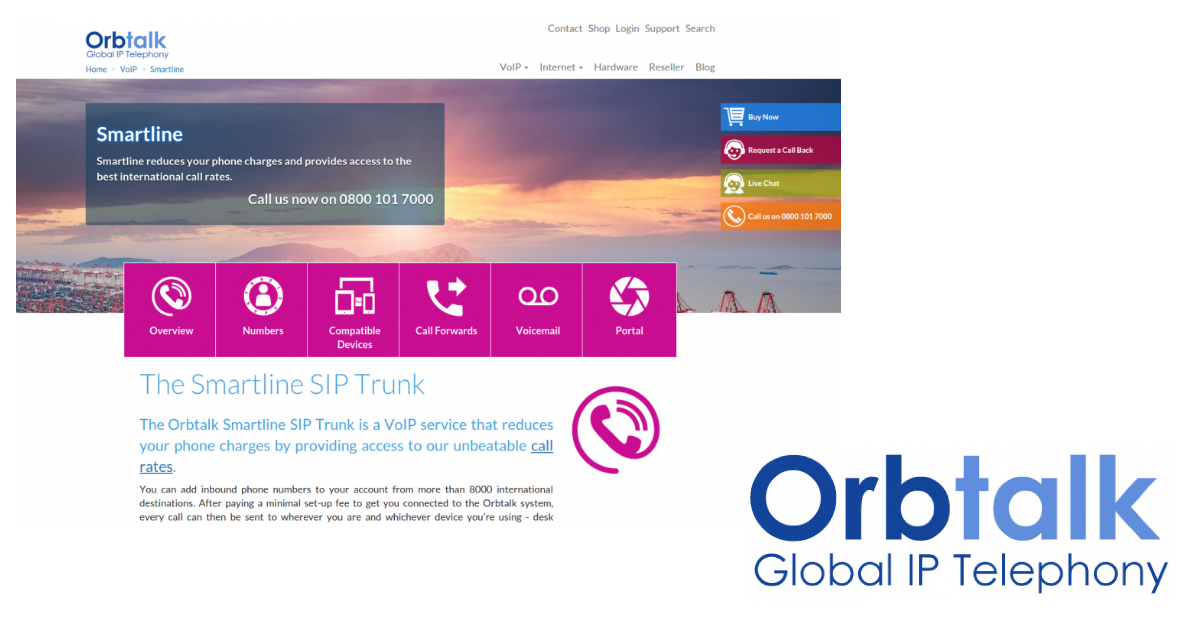The width and height of the screenshot is (1200, 630).
Task: Click Home in the breadcrumb trail
Action: 96,69
